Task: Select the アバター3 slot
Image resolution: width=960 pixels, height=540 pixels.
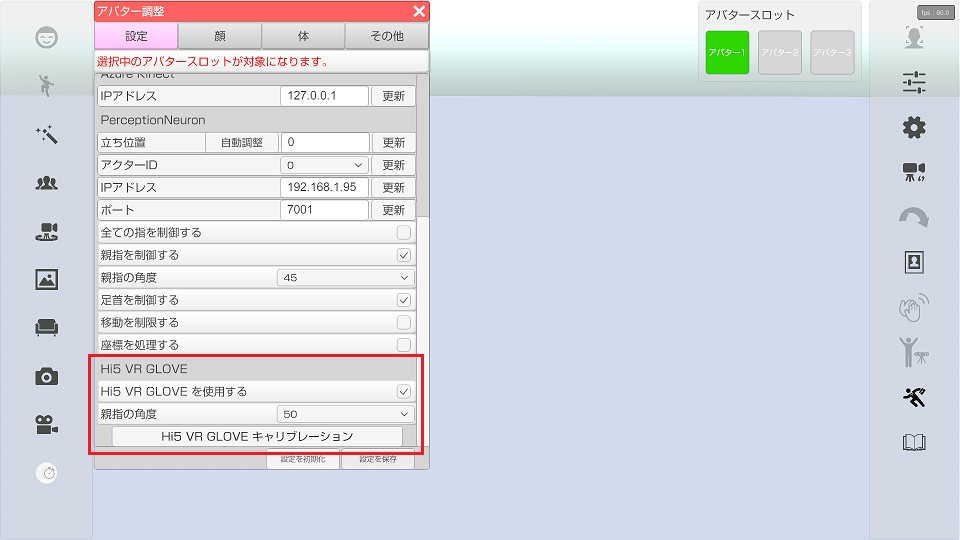Action: tap(832, 53)
